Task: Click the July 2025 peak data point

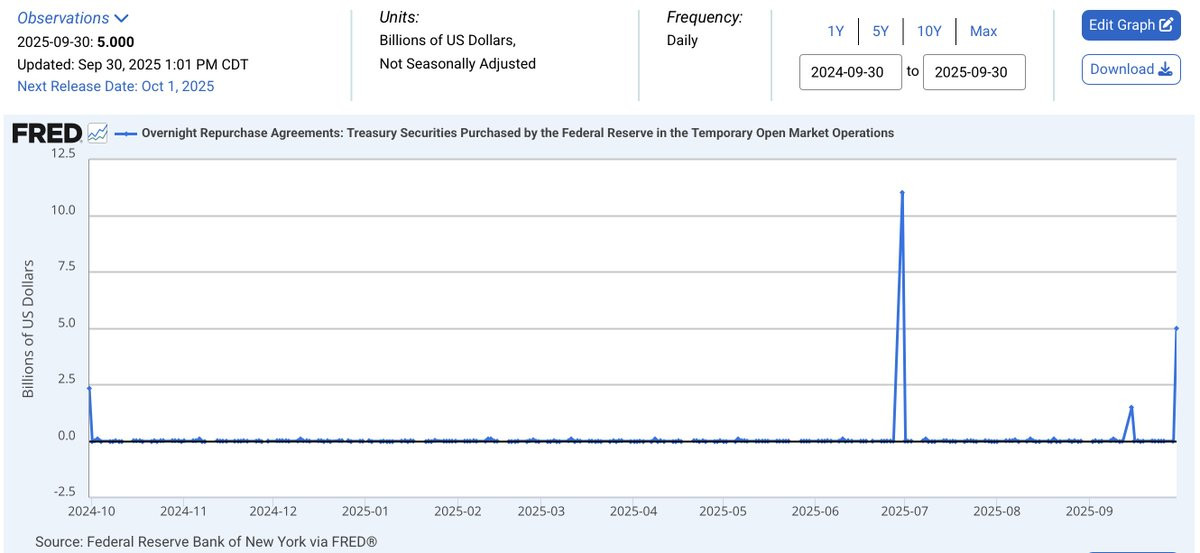Action: click(x=902, y=192)
